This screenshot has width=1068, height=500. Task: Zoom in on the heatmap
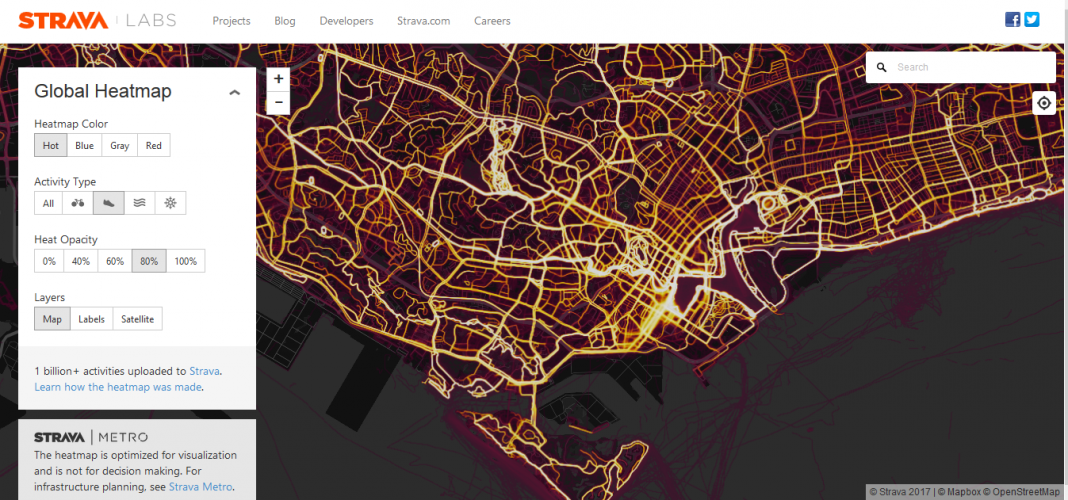pos(278,79)
